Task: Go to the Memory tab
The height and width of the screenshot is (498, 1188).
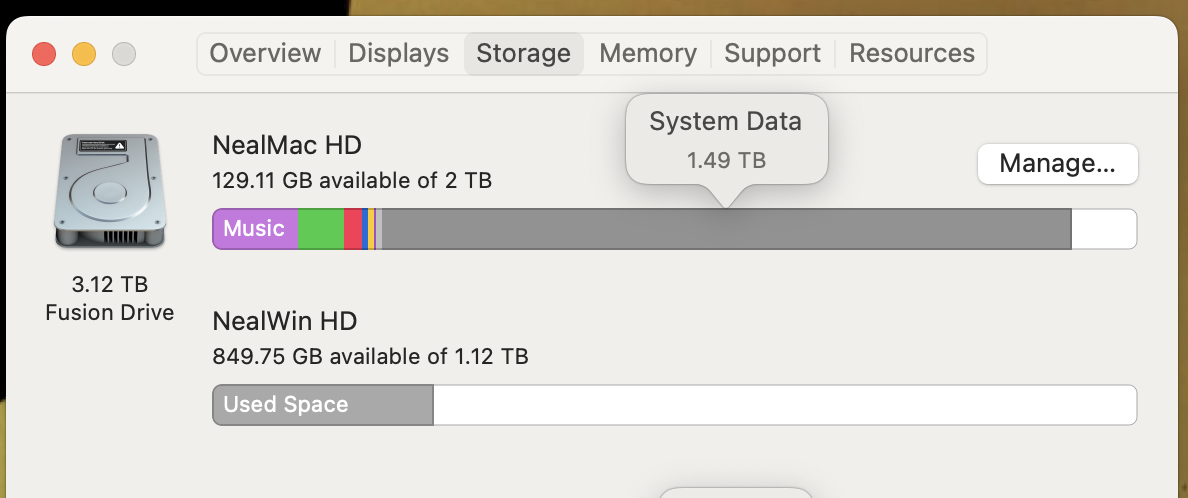Action: pos(647,53)
